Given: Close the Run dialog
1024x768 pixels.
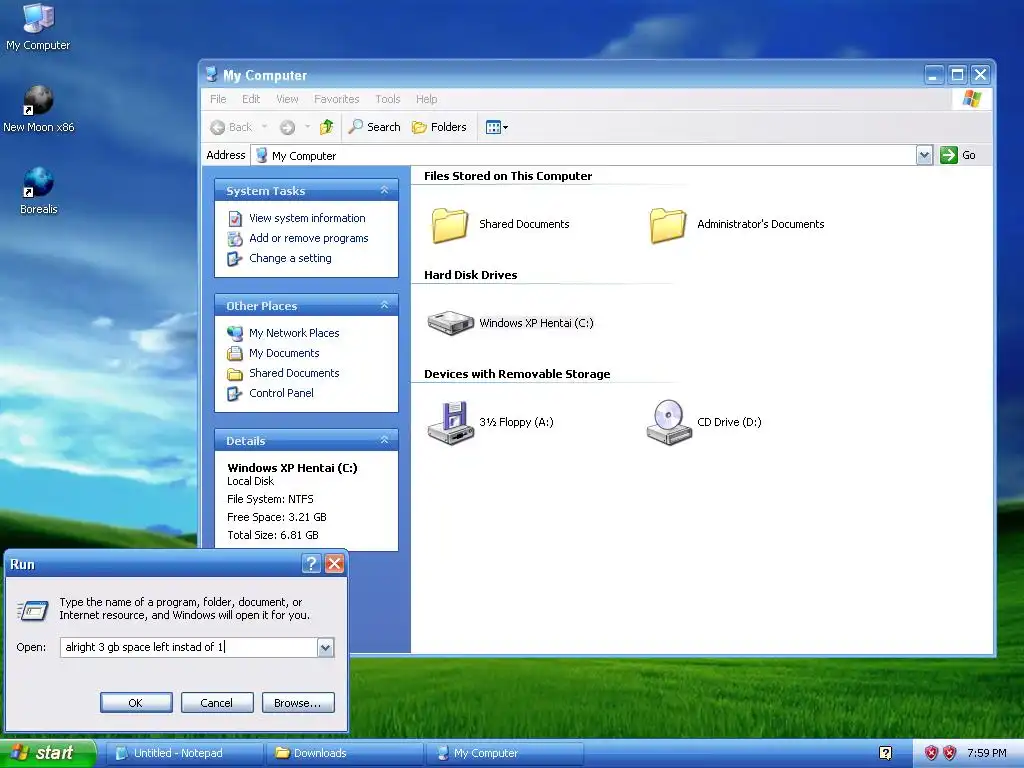Looking at the screenshot, I should point(334,564).
